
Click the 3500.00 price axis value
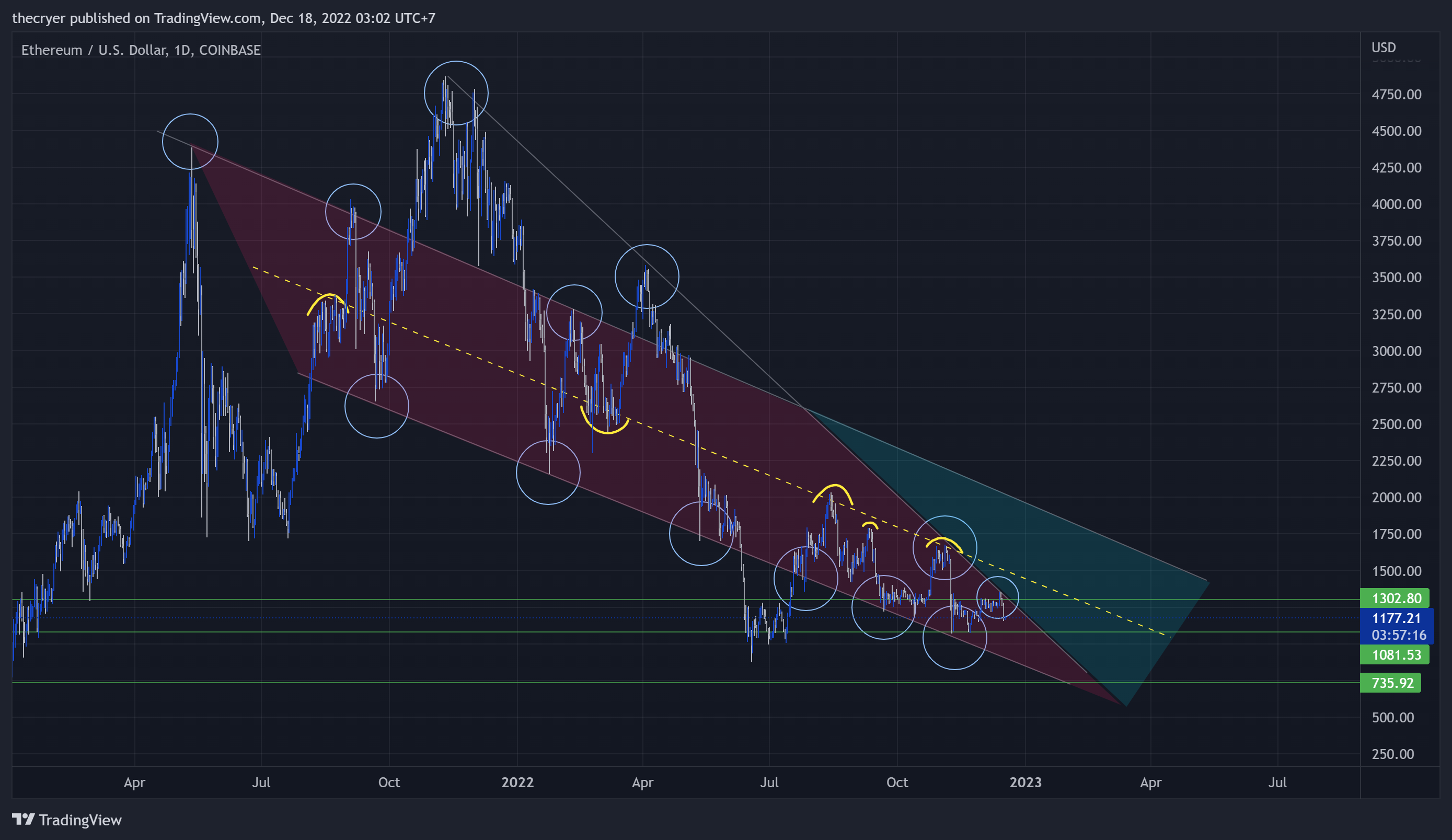(1397, 277)
